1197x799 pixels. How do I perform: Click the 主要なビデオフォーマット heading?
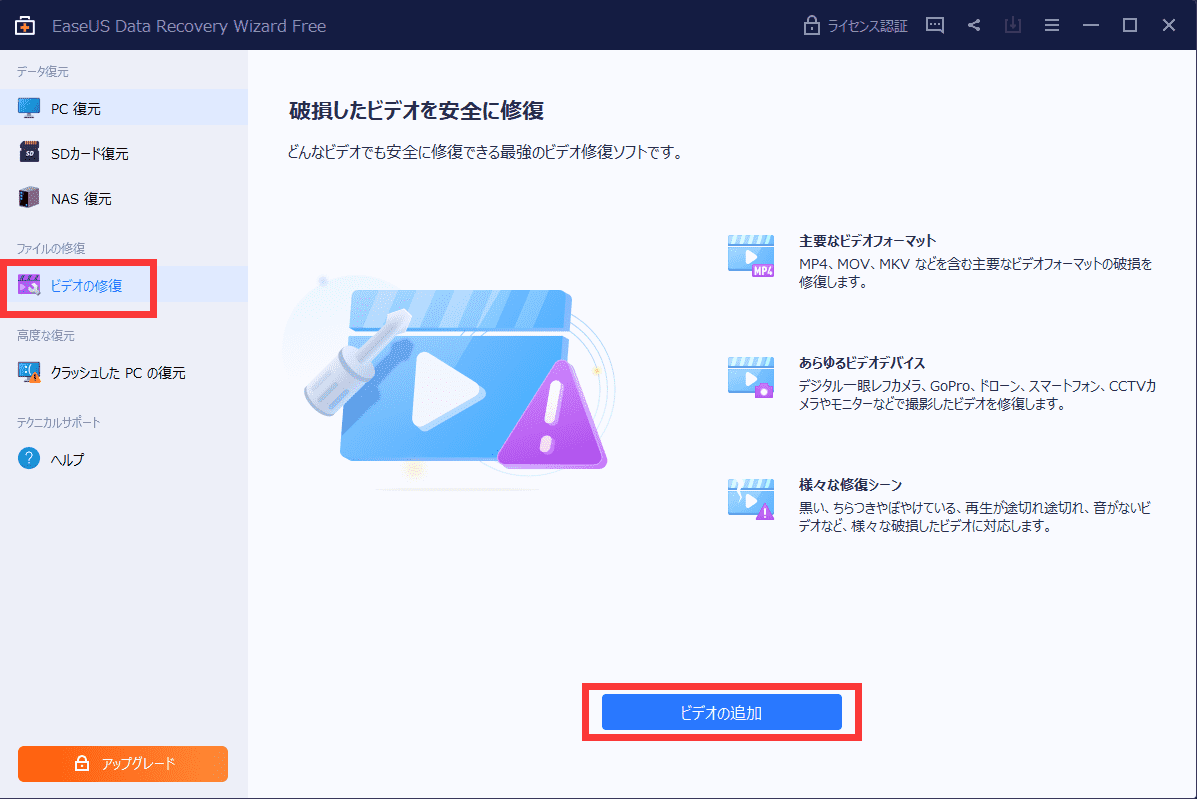[867, 240]
